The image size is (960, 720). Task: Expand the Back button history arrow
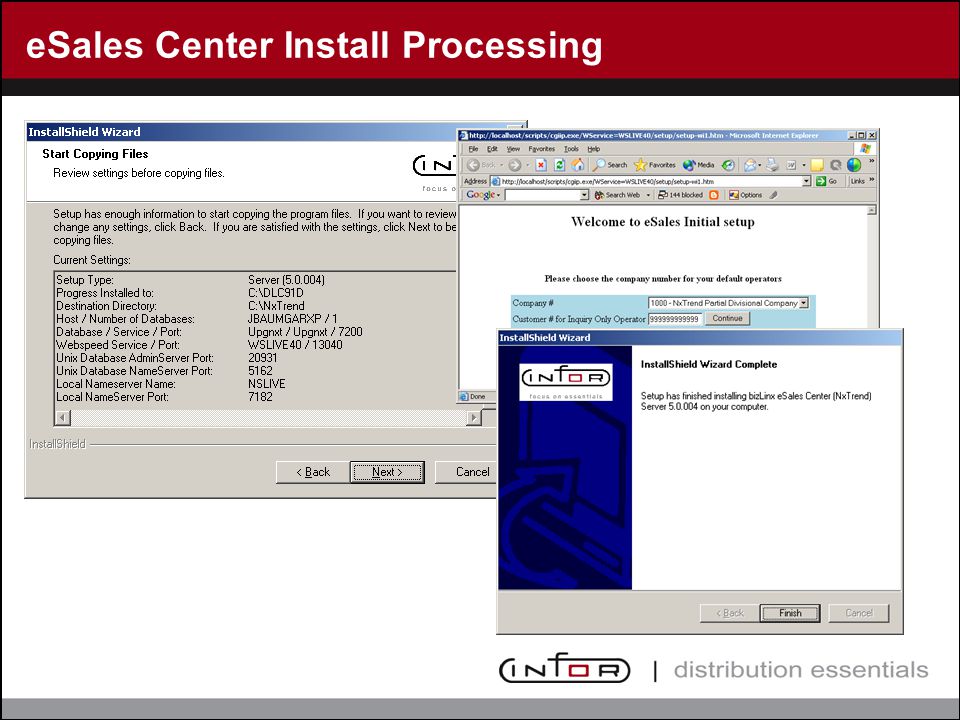[501, 165]
